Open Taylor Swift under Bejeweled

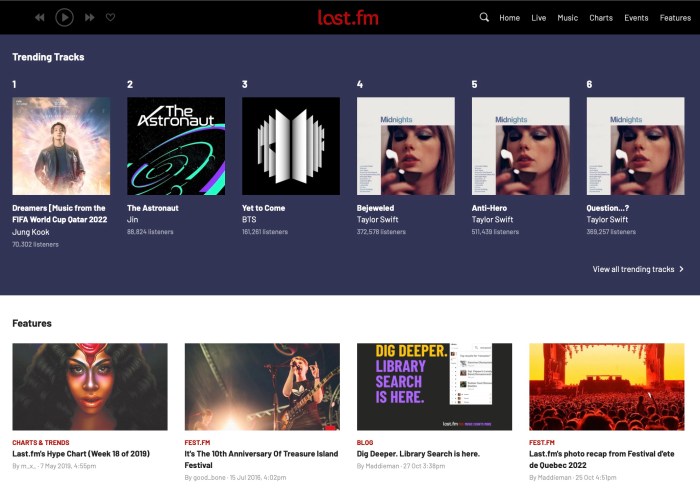click(x=378, y=220)
